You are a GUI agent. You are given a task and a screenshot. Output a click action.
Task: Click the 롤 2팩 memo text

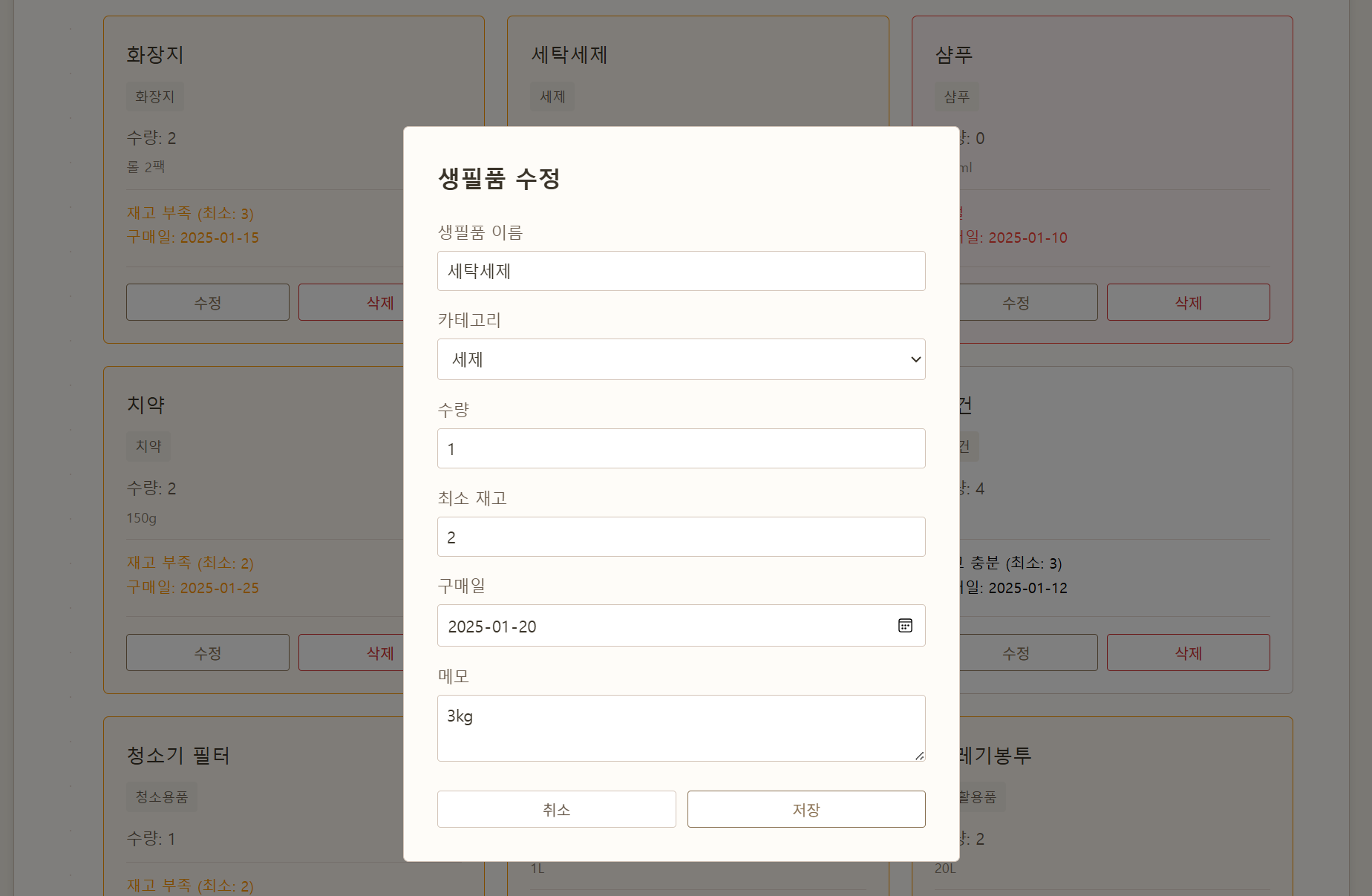tap(146, 167)
